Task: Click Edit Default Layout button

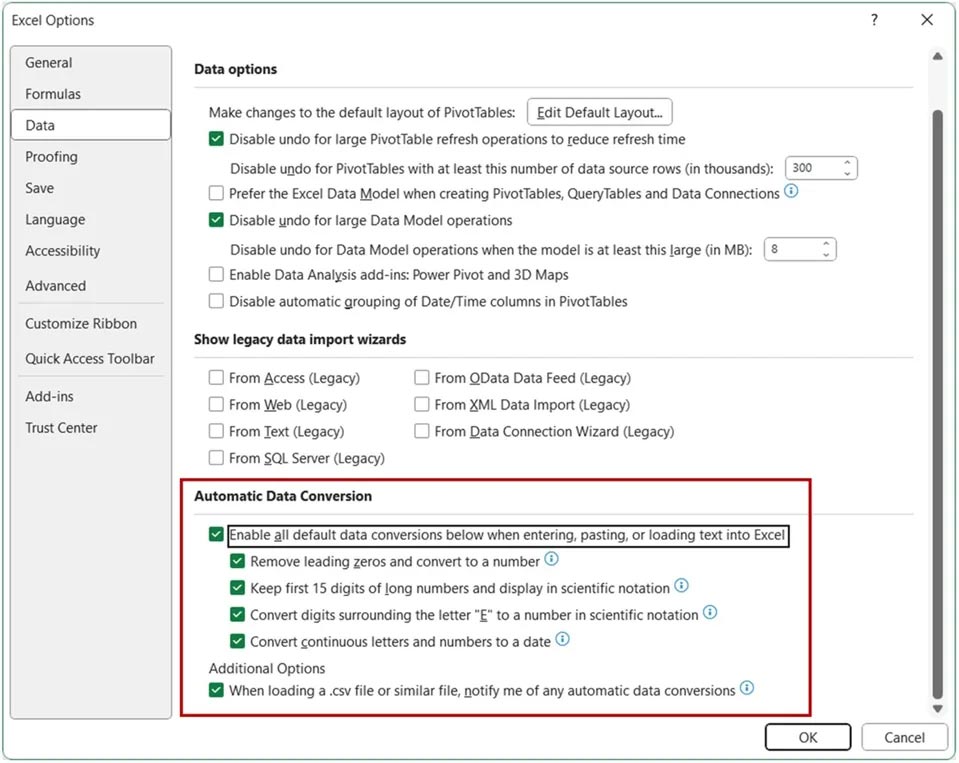Action: 598,112
